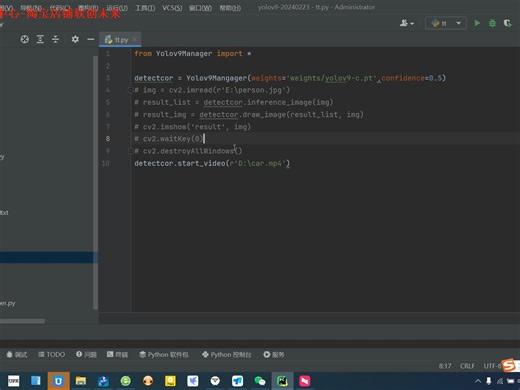The height and width of the screenshot is (390, 520).
Task: Open the blue bird app in taskbar
Action: (193, 381)
